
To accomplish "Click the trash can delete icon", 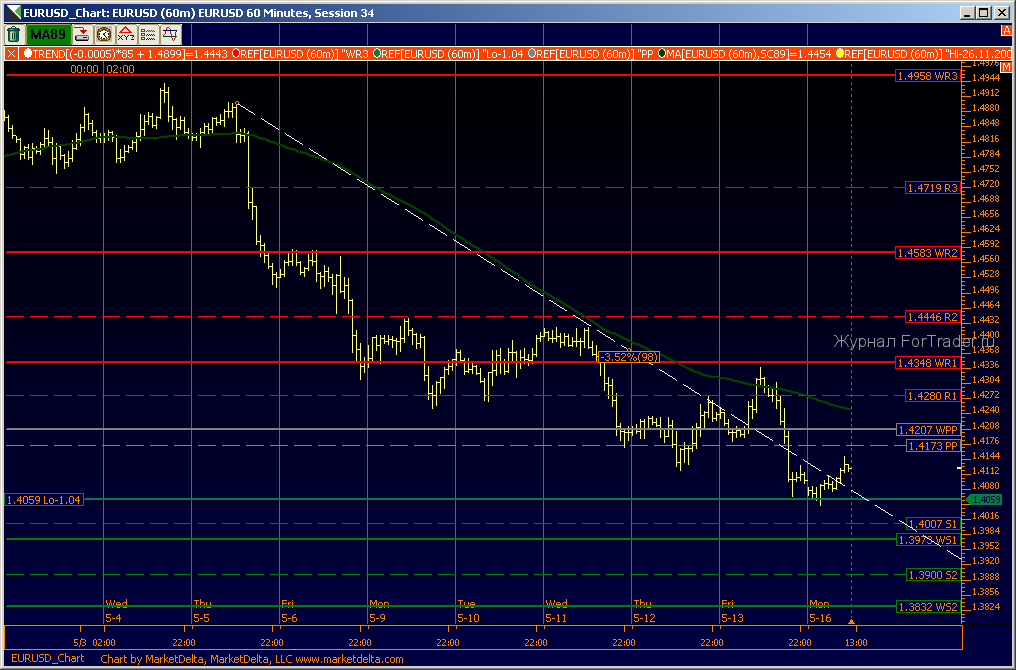I will 14,34.
